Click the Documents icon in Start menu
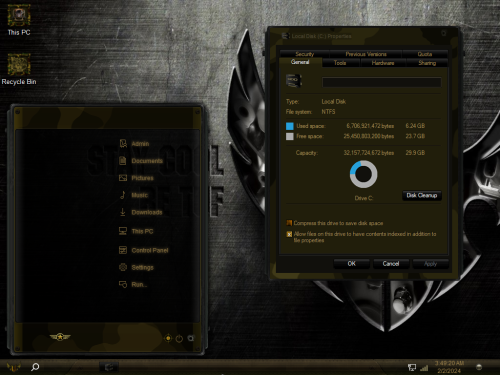This screenshot has width=500, height=375. coord(123,161)
